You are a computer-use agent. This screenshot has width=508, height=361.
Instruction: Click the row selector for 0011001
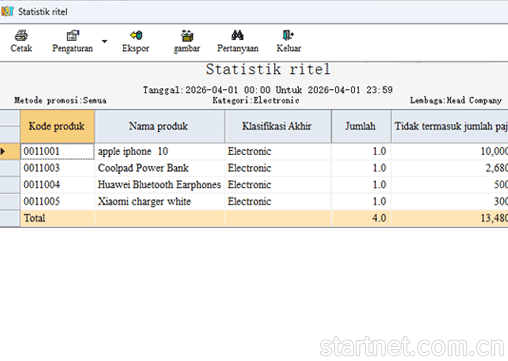(10, 151)
